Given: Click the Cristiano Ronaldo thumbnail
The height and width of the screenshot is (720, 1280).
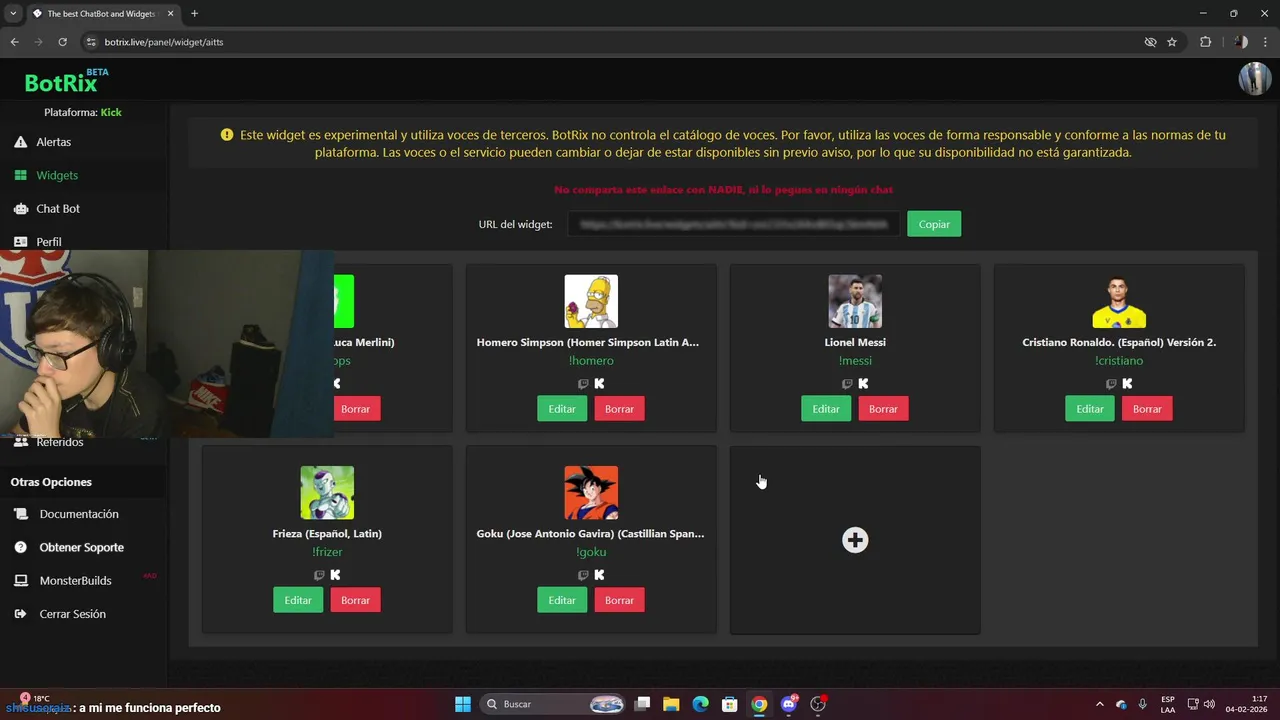Looking at the screenshot, I should click(1119, 301).
